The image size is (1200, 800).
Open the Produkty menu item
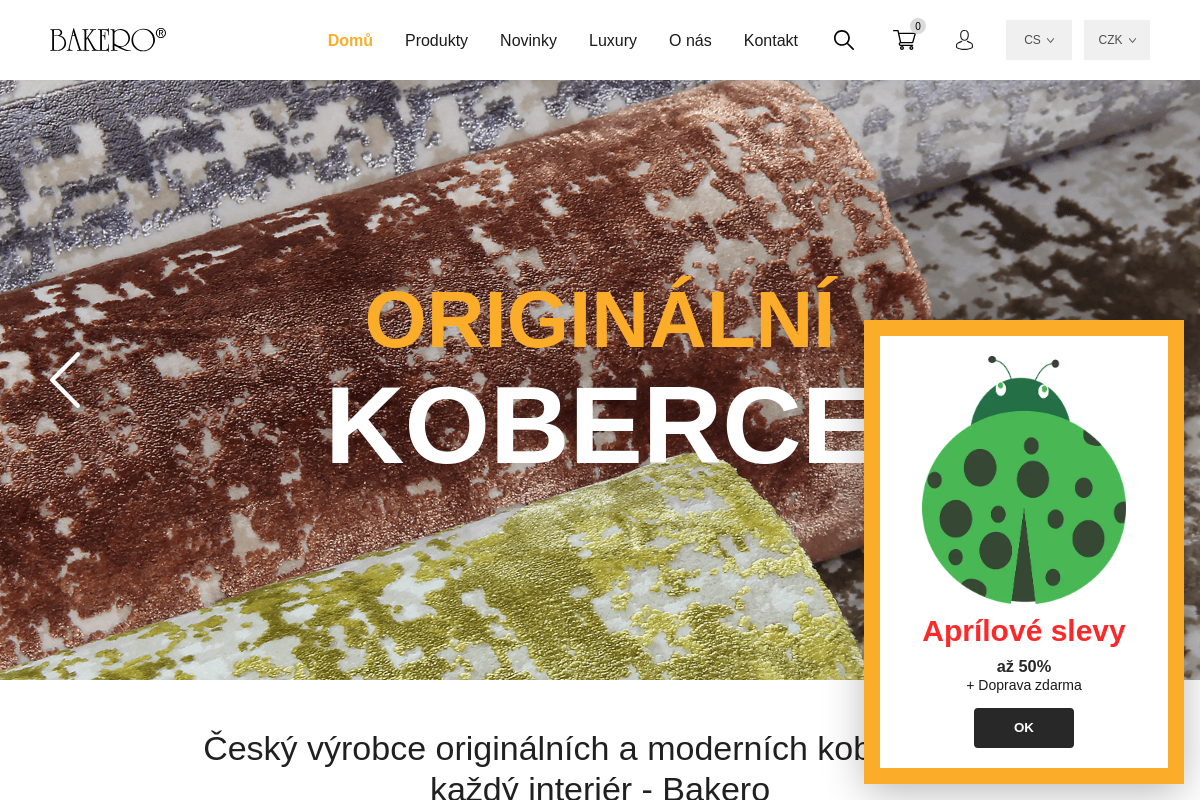pos(436,41)
